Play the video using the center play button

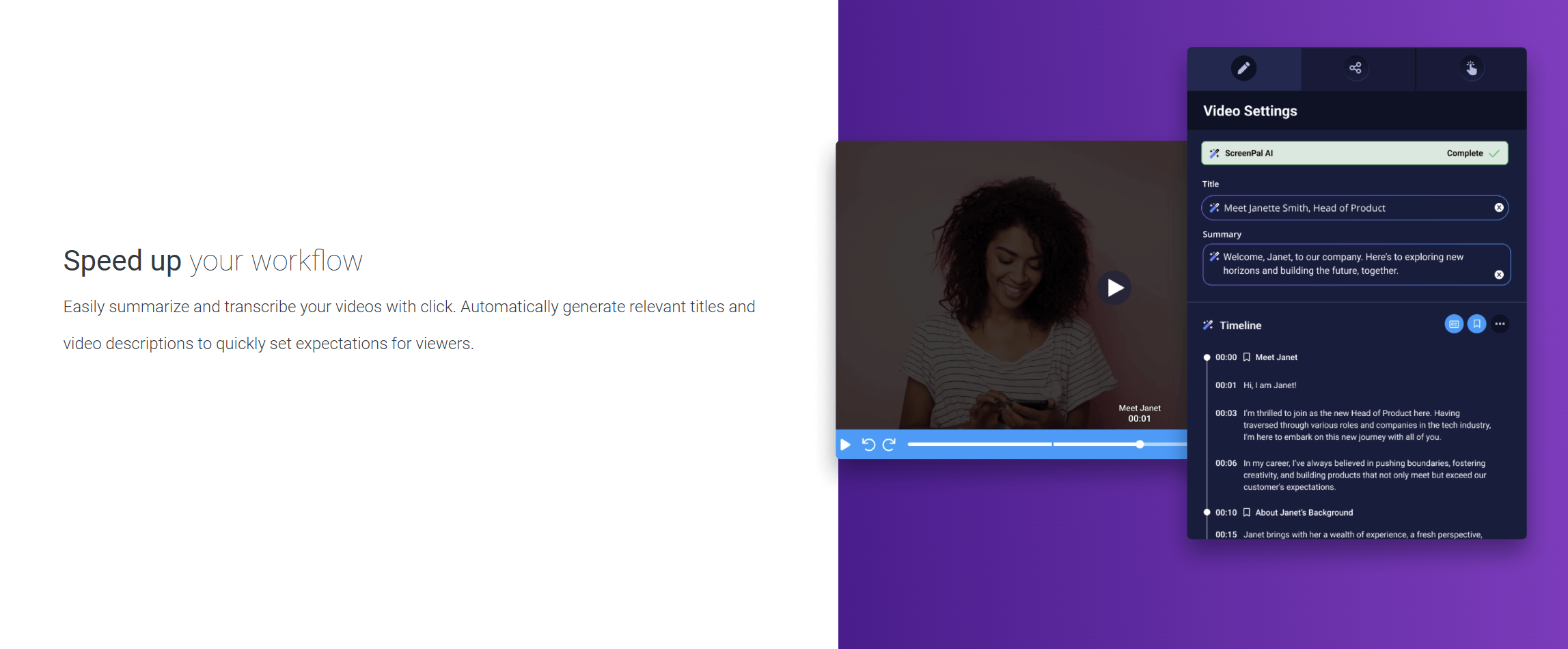(x=1114, y=288)
